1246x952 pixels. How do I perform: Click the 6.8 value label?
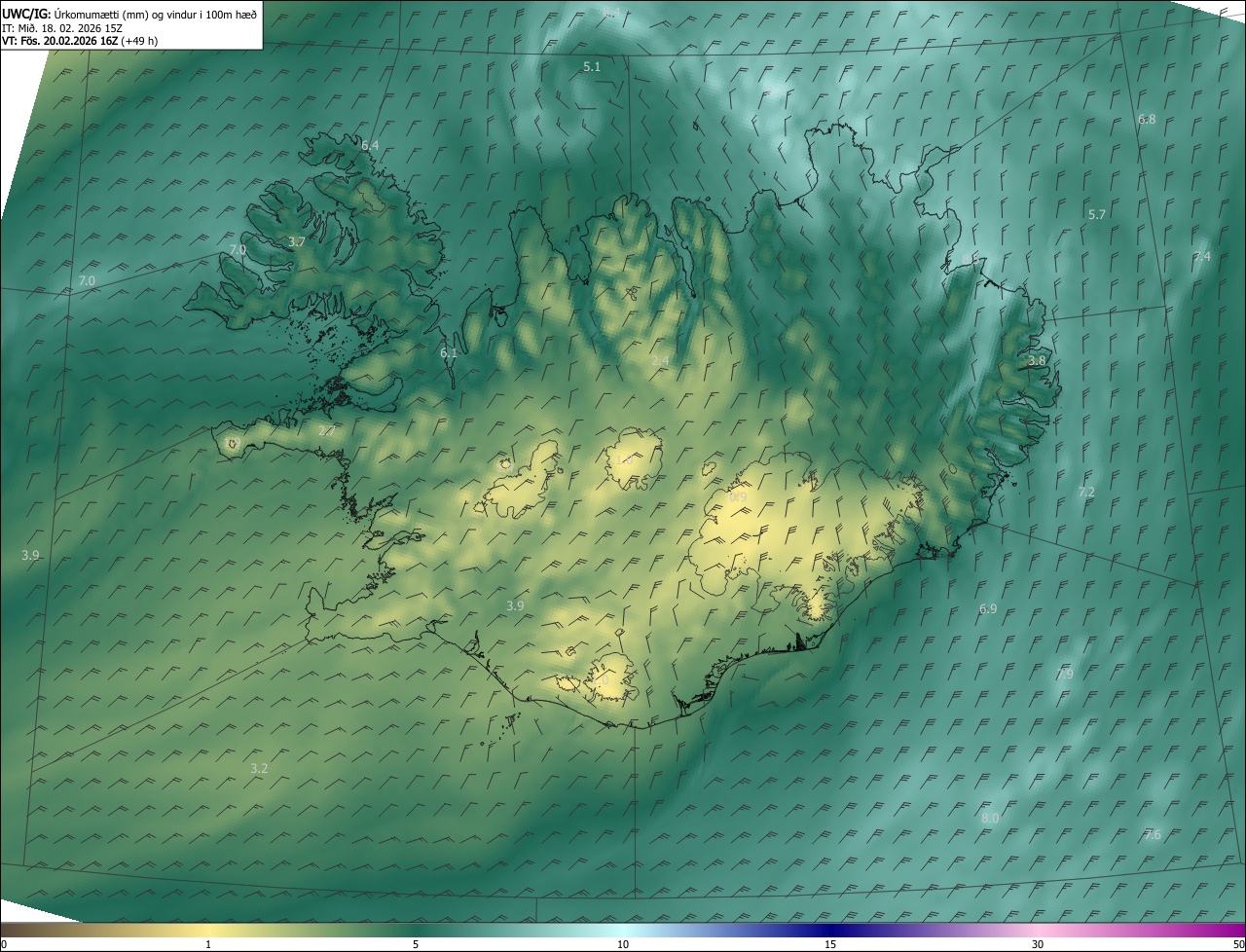point(1147,119)
